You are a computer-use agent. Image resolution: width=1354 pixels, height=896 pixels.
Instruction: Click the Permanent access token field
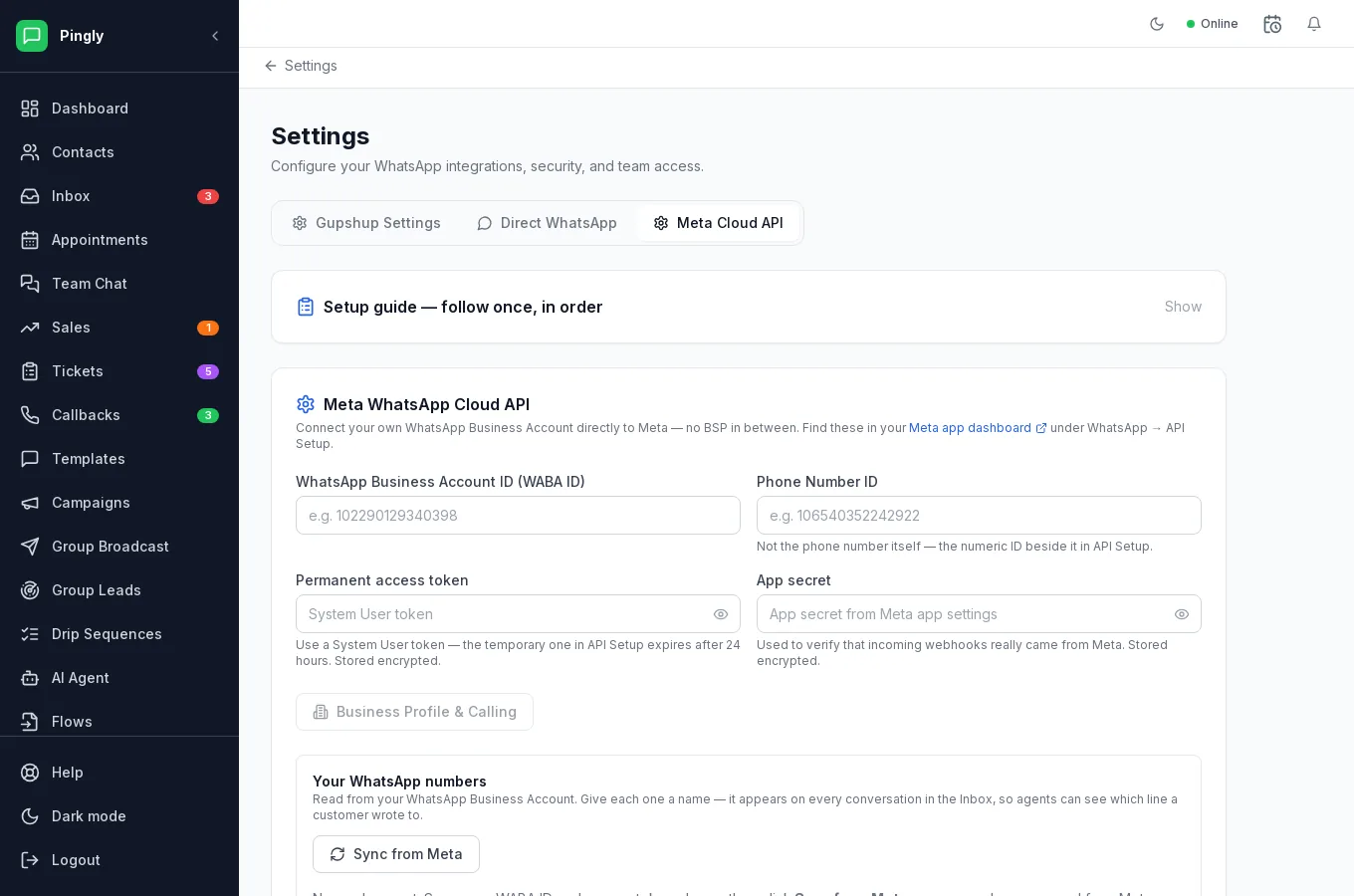(518, 614)
